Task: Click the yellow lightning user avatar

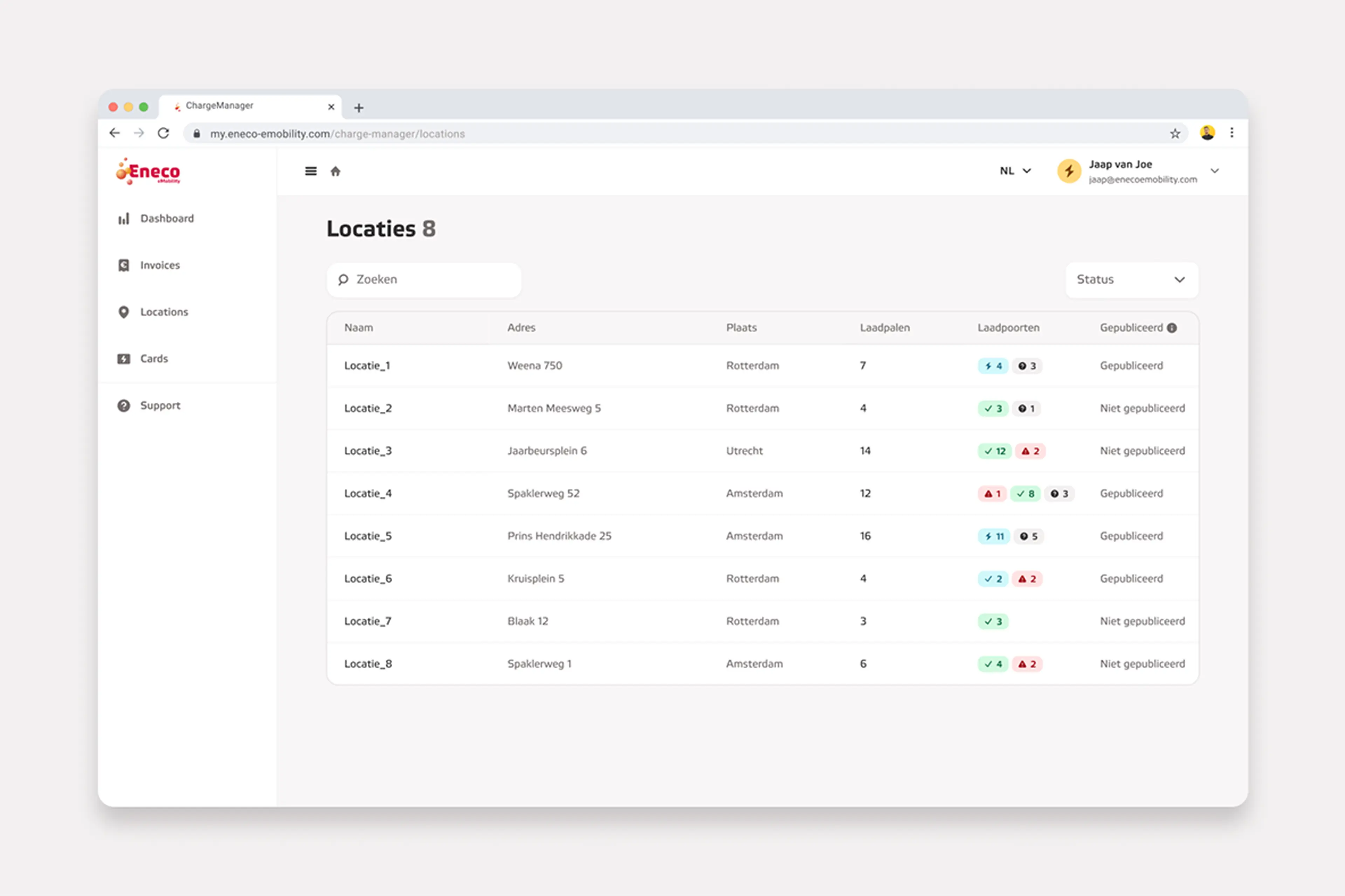Action: (x=1069, y=171)
